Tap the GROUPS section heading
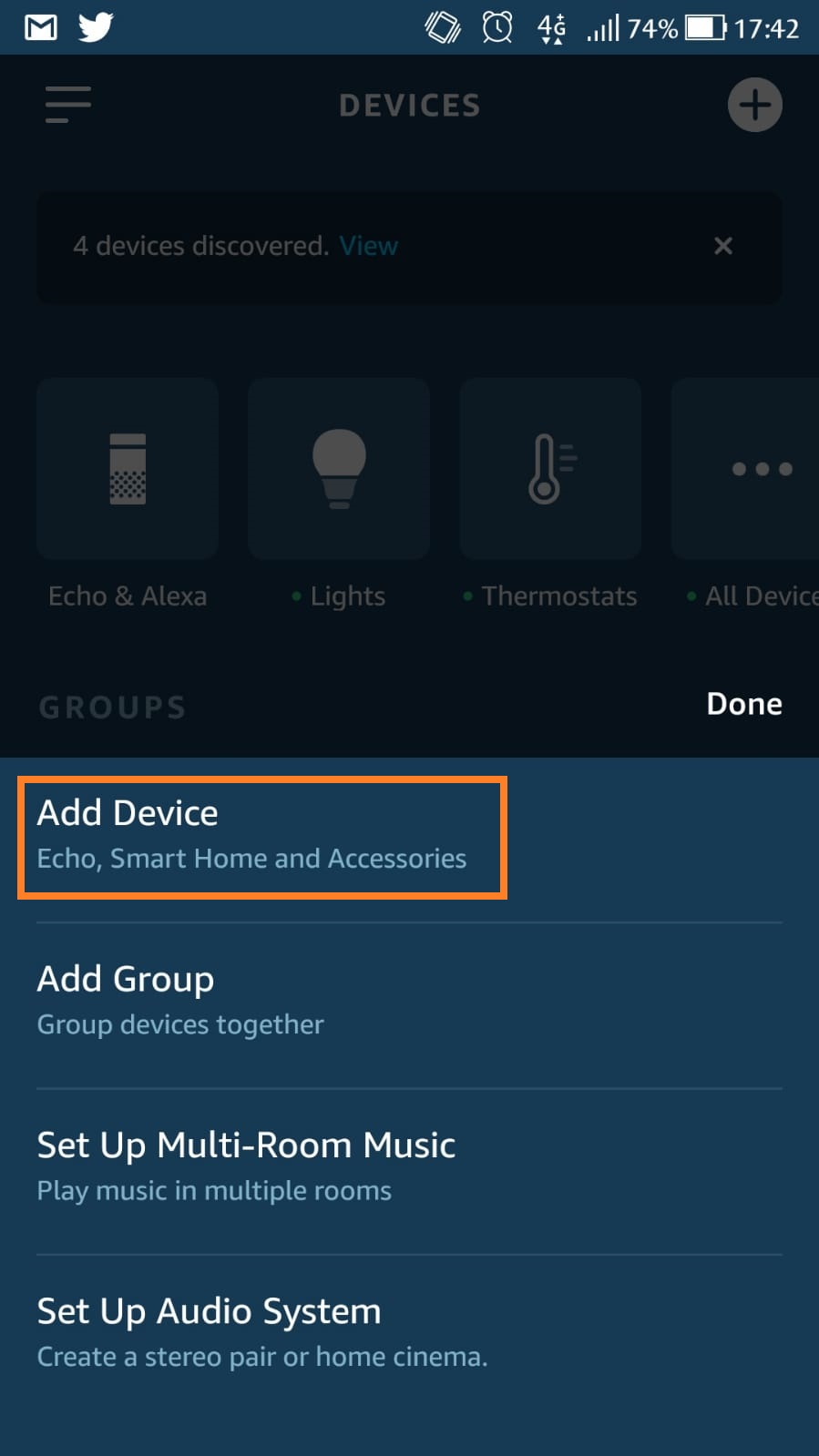819x1456 pixels. (x=113, y=708)
